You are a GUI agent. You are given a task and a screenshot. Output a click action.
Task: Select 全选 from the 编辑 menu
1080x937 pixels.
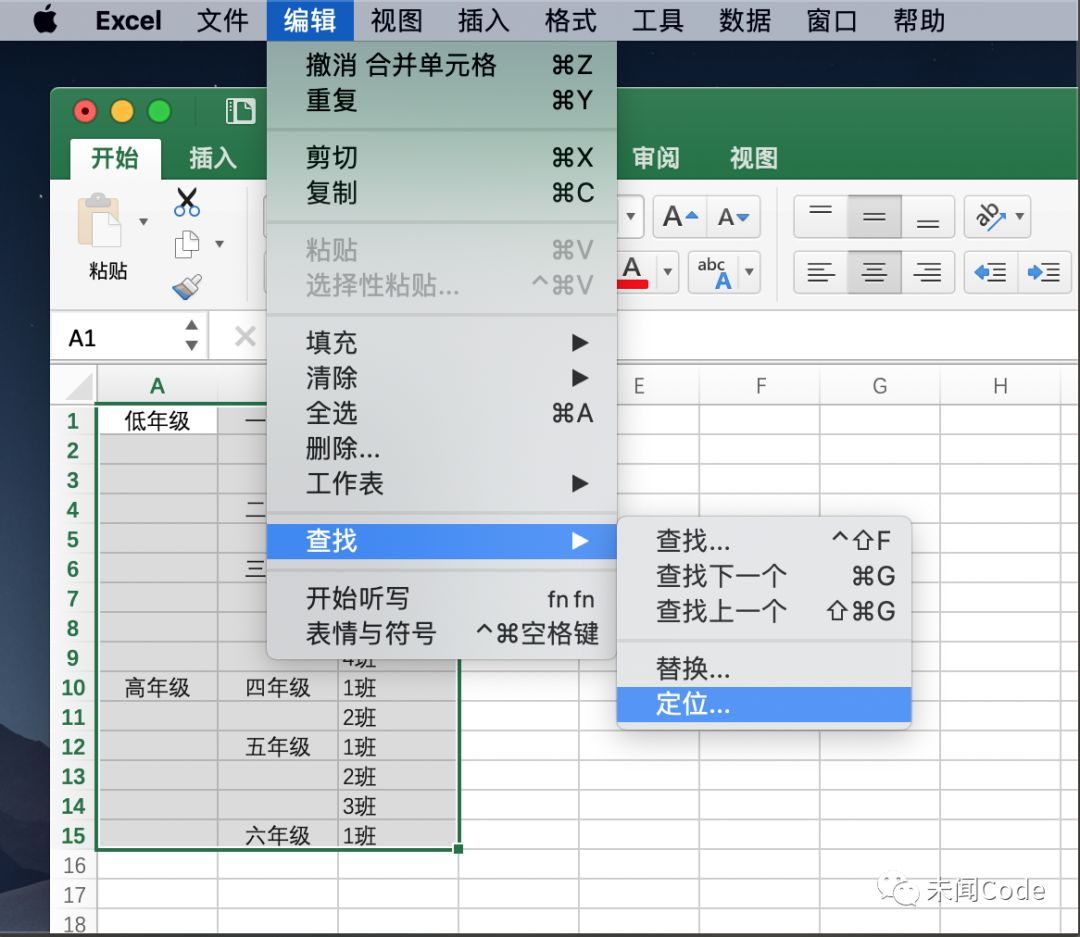coord(444,413)
